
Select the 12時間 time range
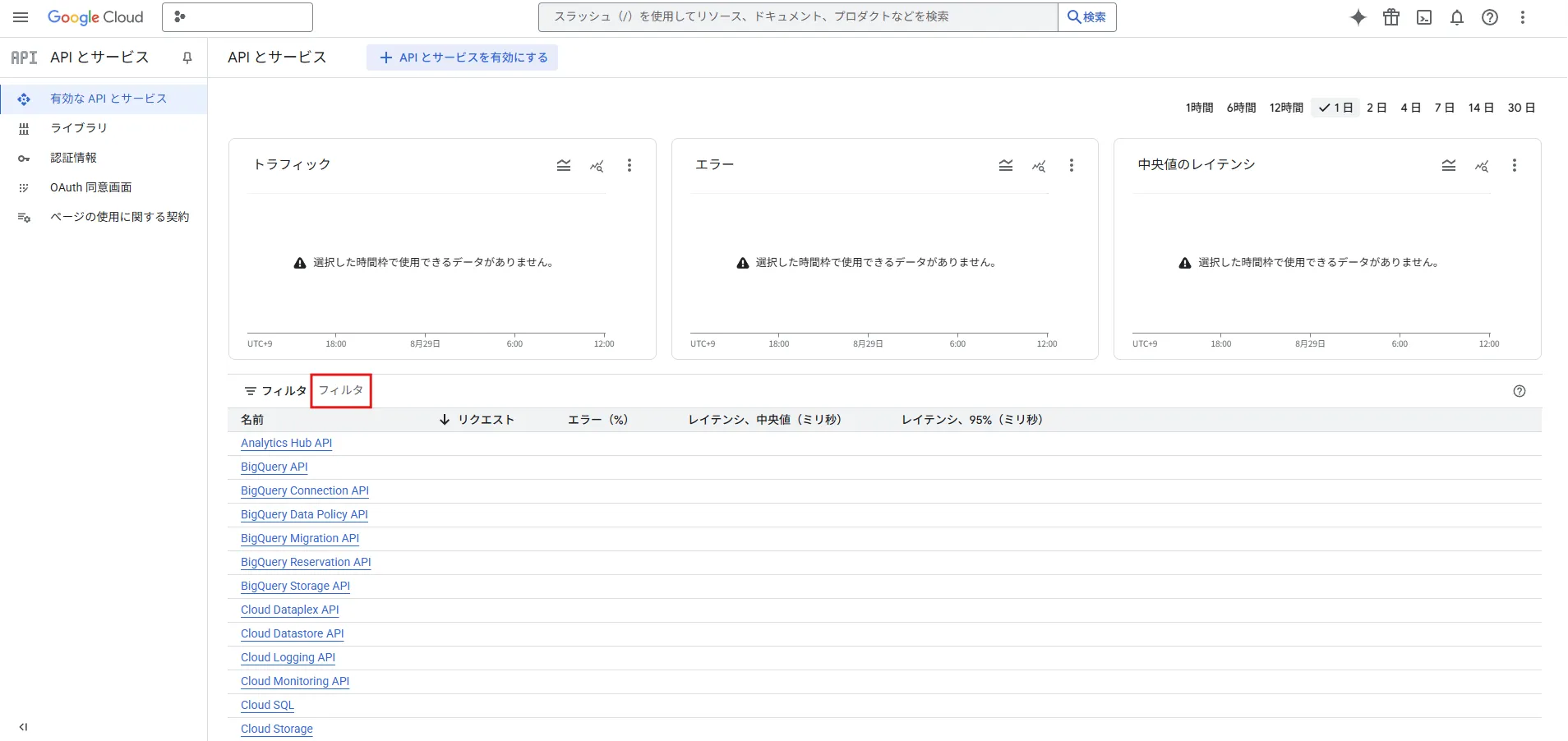[x=1286, y=108]
